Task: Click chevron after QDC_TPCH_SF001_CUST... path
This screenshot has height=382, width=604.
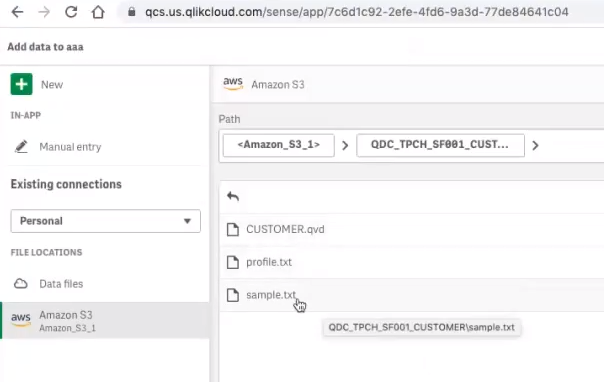Action: [x=535, y=145]
